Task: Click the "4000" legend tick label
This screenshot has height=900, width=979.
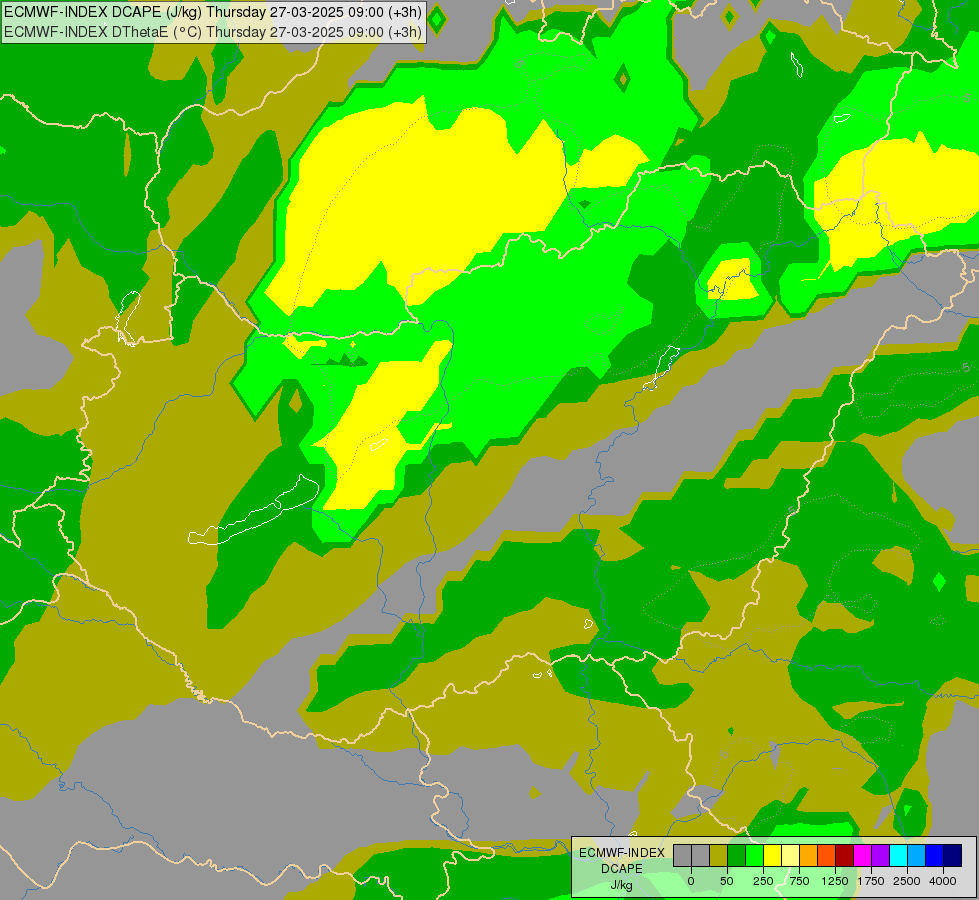Action: (x=943, y=881)
